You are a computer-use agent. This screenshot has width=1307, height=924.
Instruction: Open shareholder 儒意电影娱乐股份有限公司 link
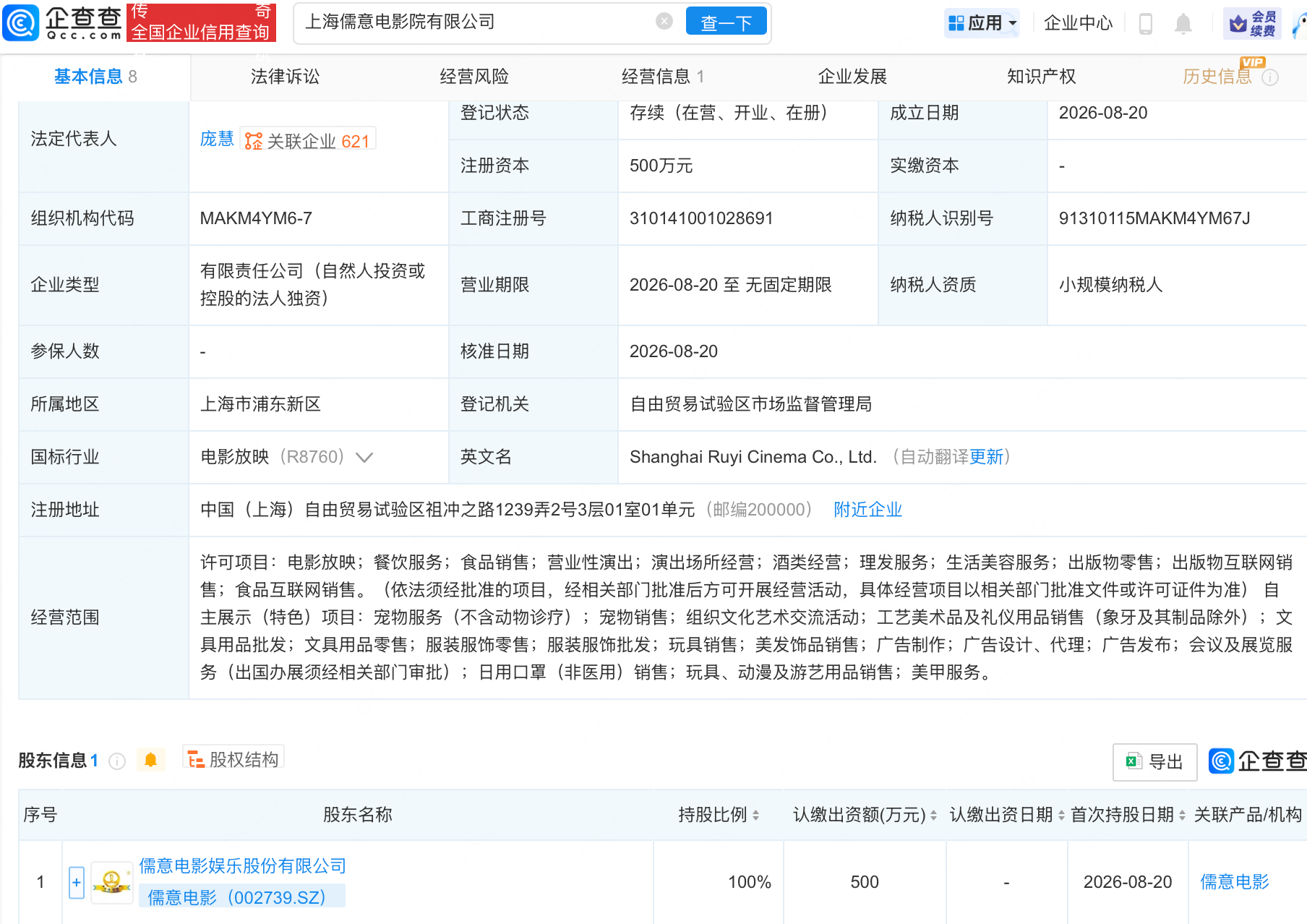pyautogui.click(x=243, y=866)
